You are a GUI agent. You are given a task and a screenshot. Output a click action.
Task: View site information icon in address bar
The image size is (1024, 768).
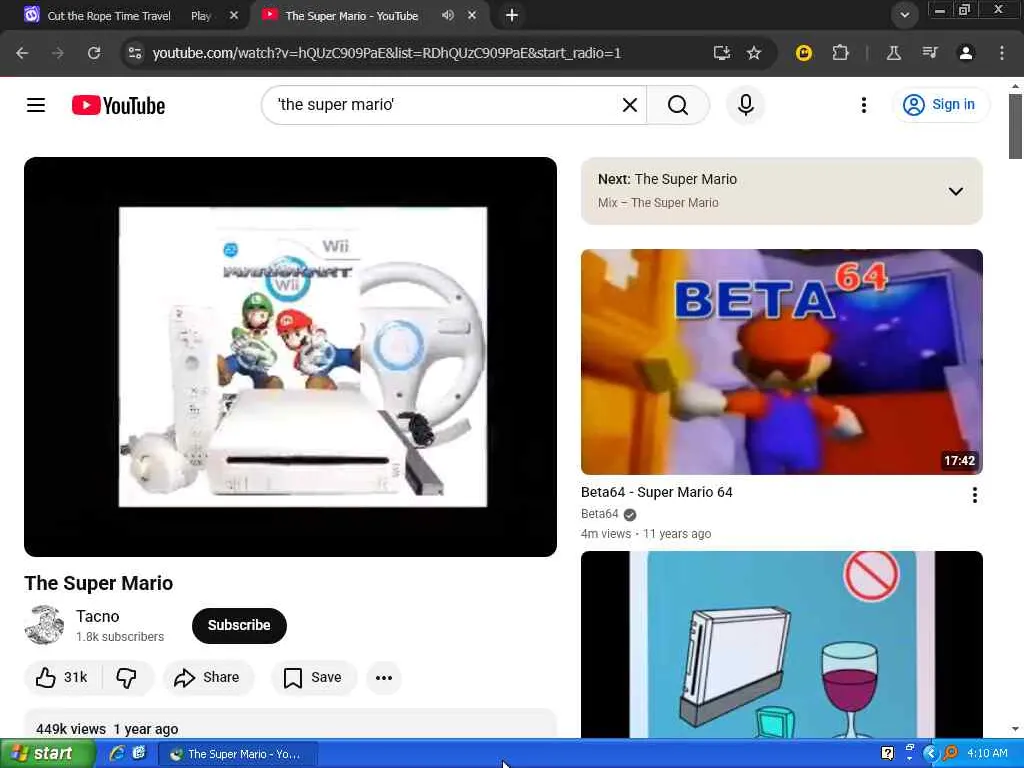coord(135,53)
